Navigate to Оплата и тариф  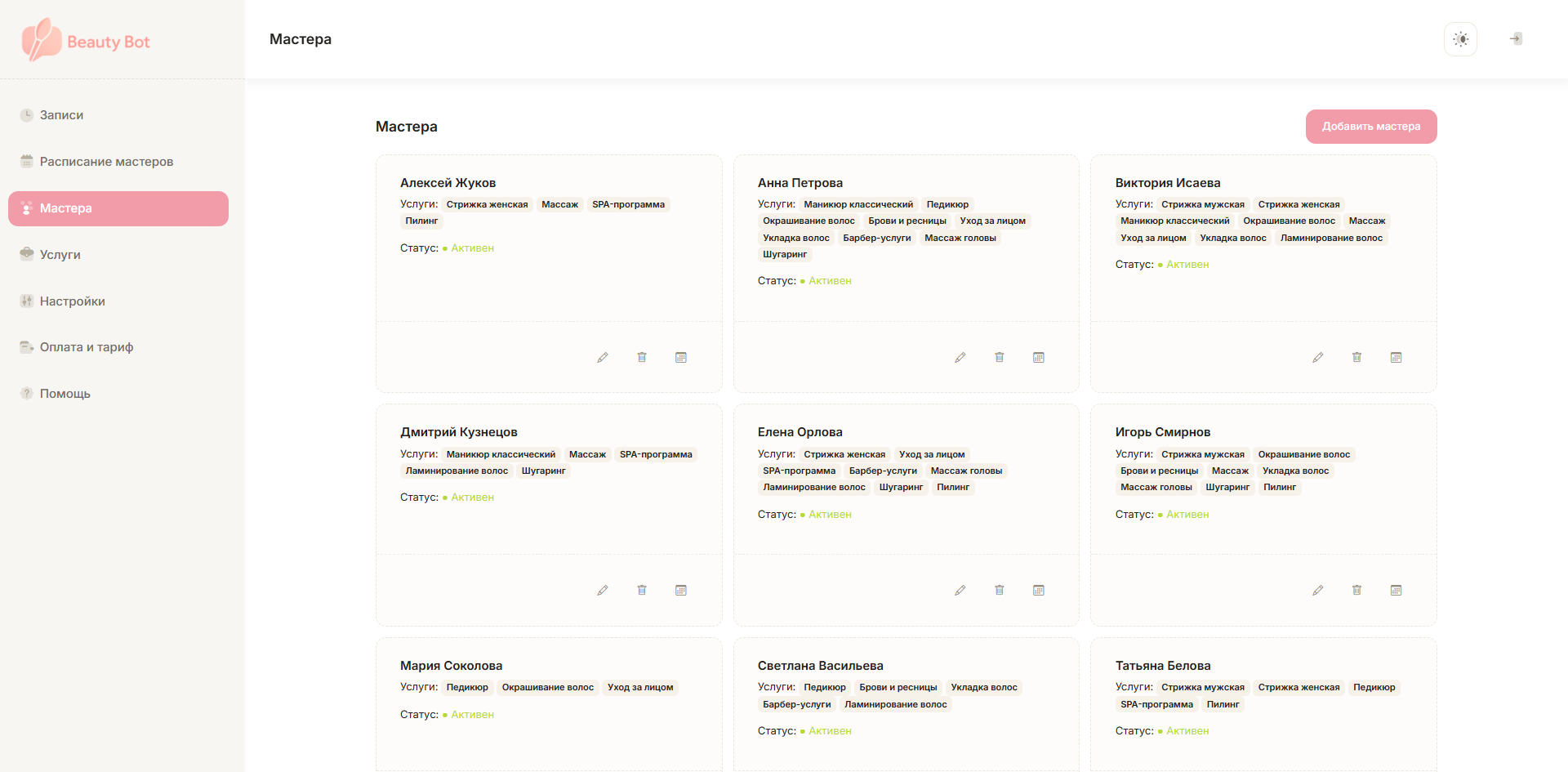coord(86,347)
